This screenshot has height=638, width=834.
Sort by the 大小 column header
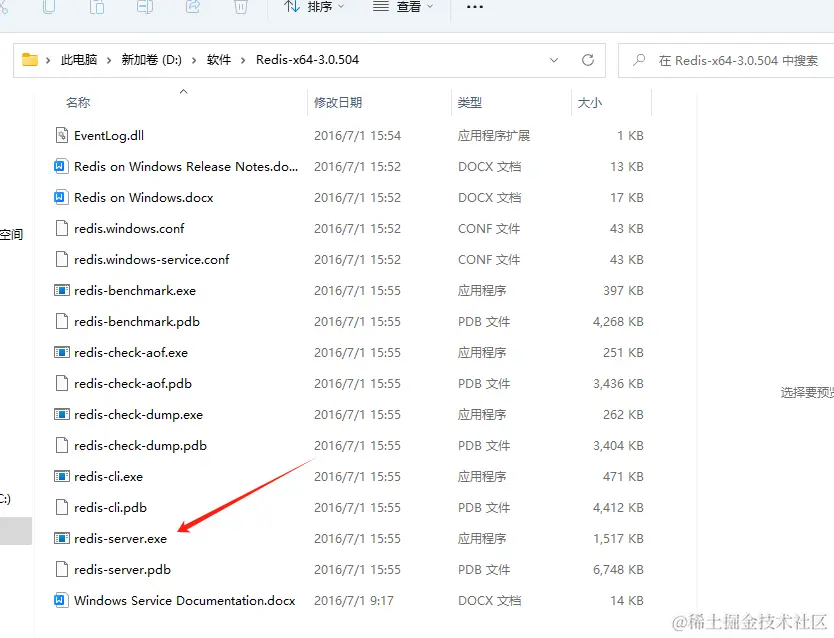(x=590, y=102)
